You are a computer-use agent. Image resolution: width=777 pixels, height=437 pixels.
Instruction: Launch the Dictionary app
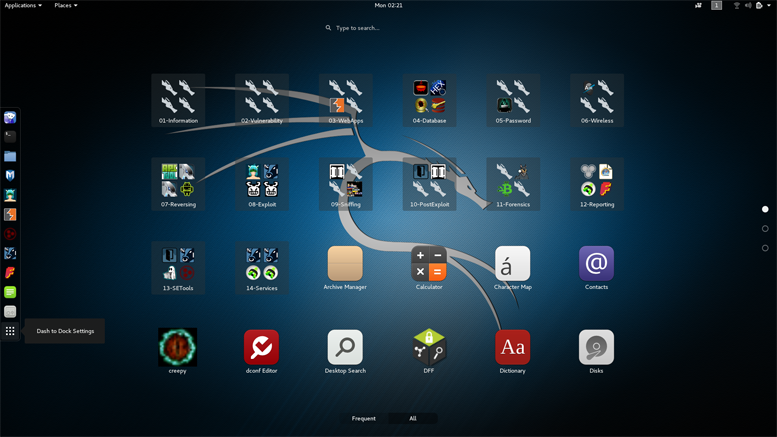513,351
